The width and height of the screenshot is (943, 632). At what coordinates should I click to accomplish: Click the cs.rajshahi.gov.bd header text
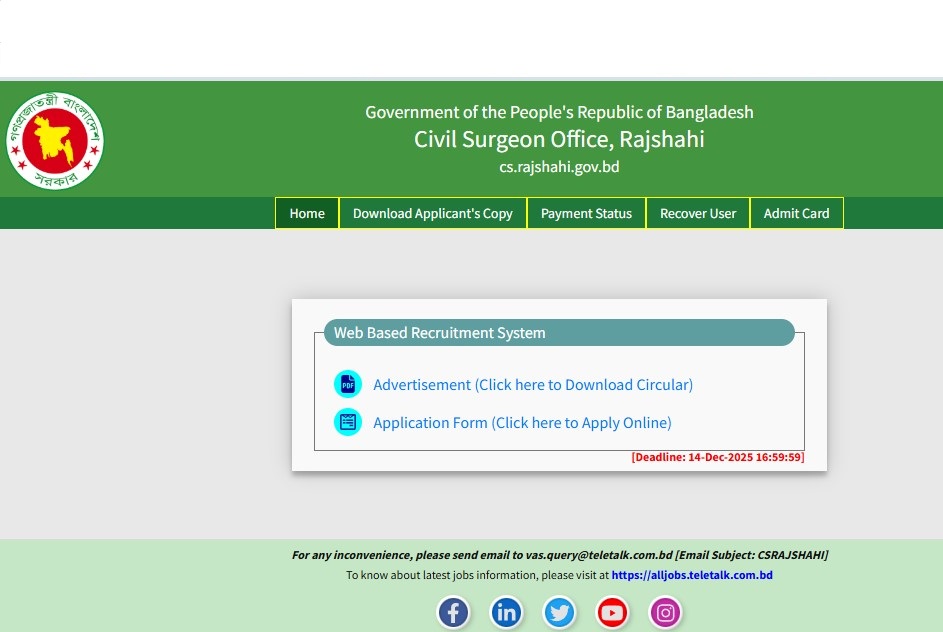point(559,167)
